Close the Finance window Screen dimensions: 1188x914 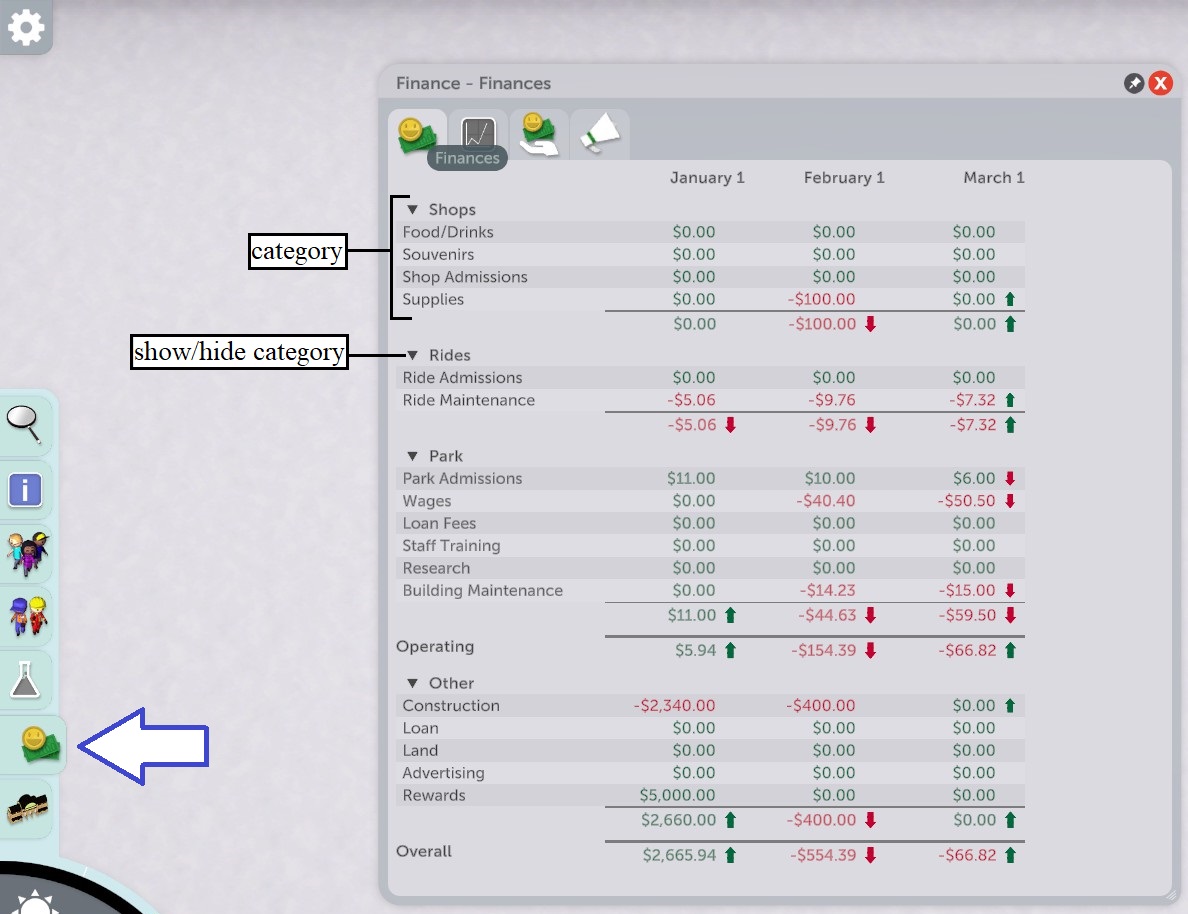click(1160, 83)
